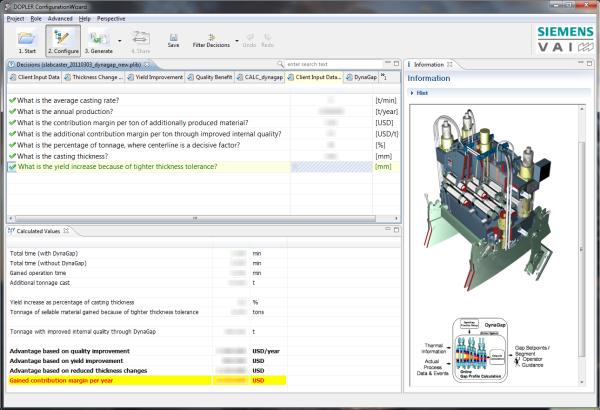The height and width of the screenshot is (410, 600).
Task: Click green check beside annual production question
Action: click(x=12, y=111)
